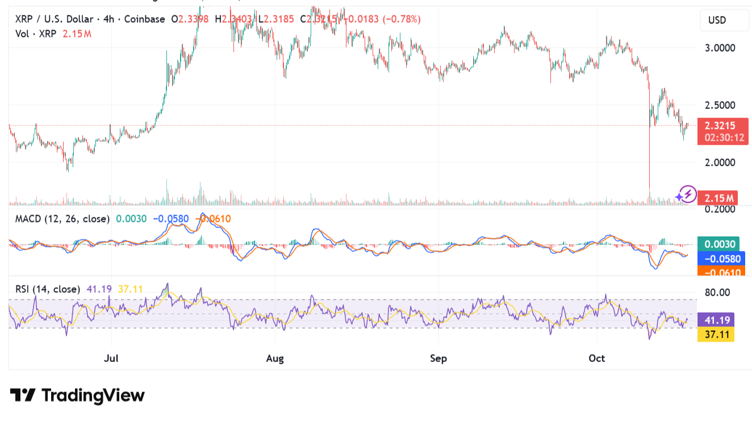Click the Oct label on the time axis
752x421 pixels.
(597, 357)
